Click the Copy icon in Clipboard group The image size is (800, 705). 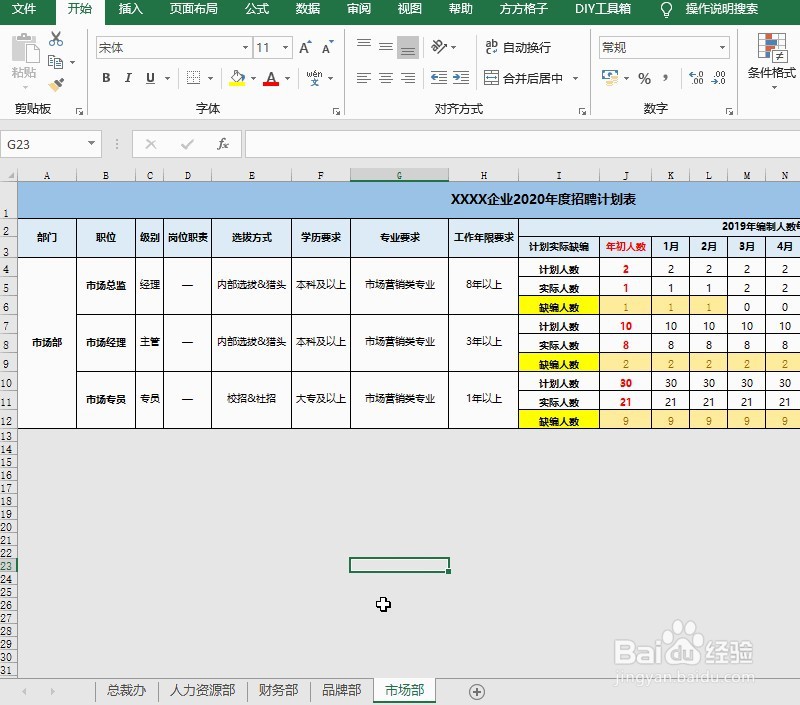(55, 60)
